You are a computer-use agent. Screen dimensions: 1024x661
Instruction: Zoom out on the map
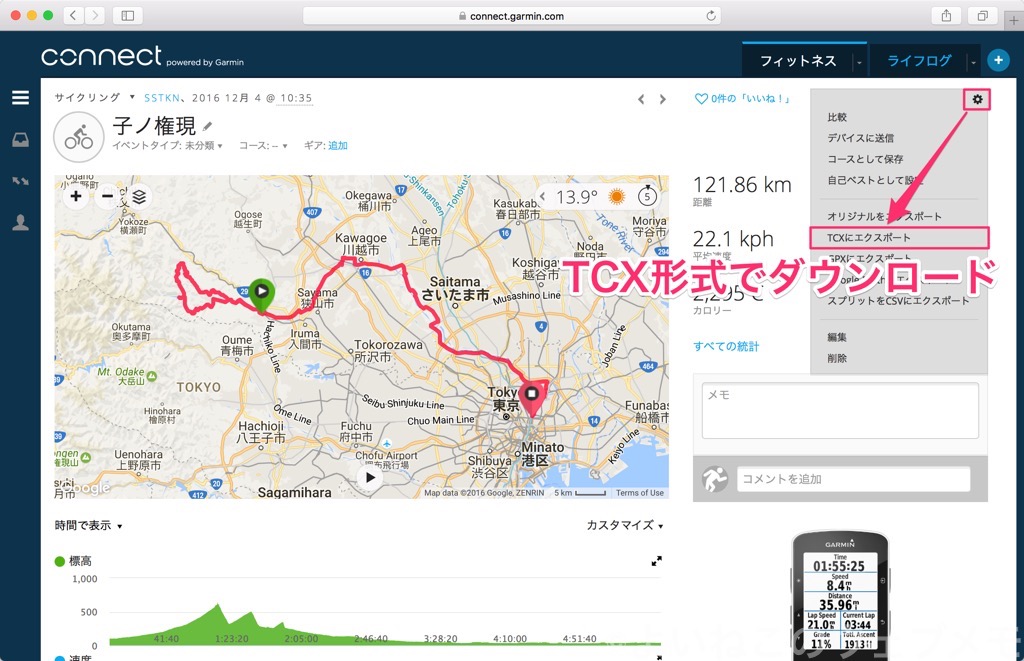tap(107, 197)
